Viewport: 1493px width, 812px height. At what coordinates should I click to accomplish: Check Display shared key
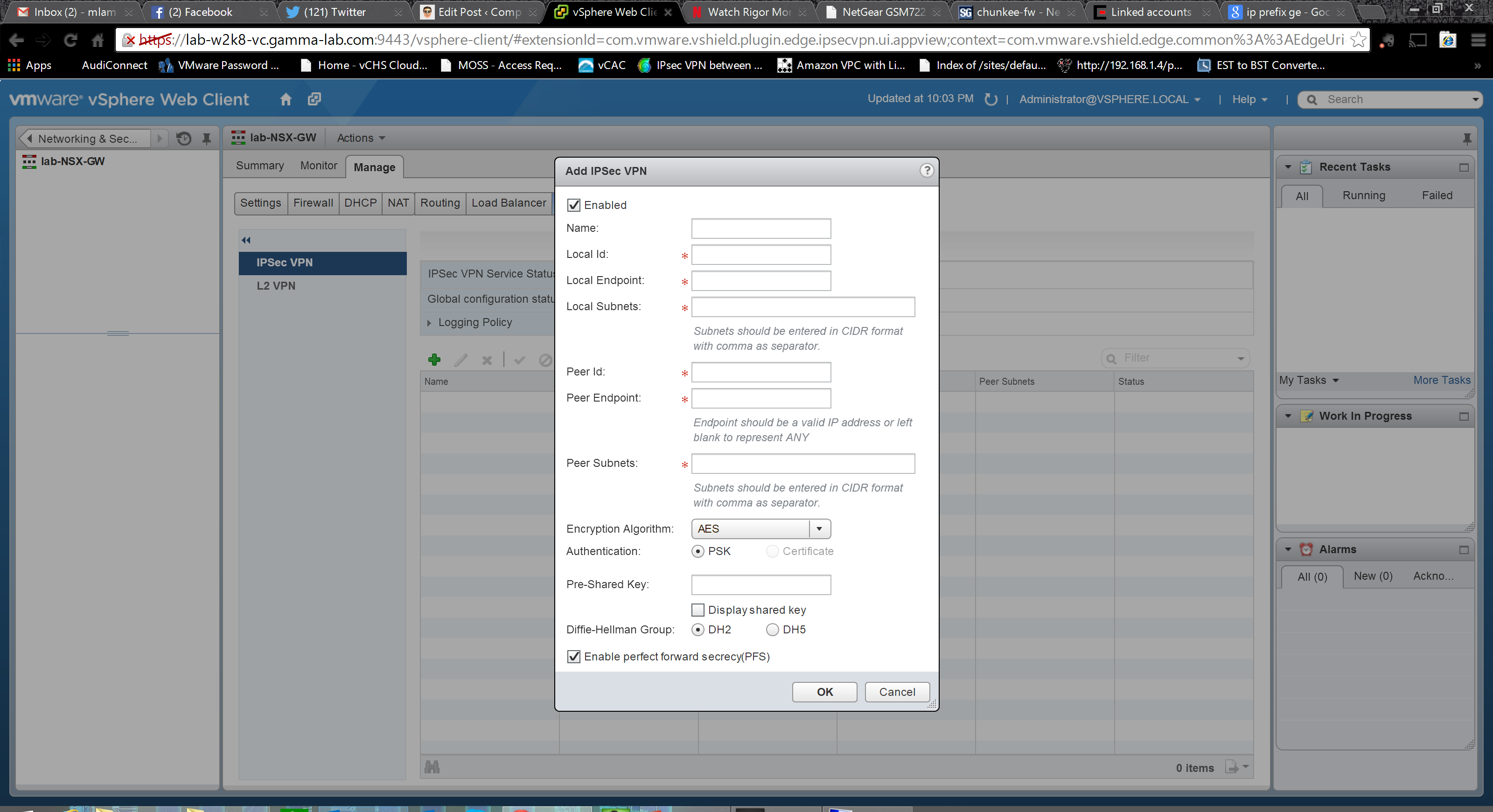(x=698, y=610)
